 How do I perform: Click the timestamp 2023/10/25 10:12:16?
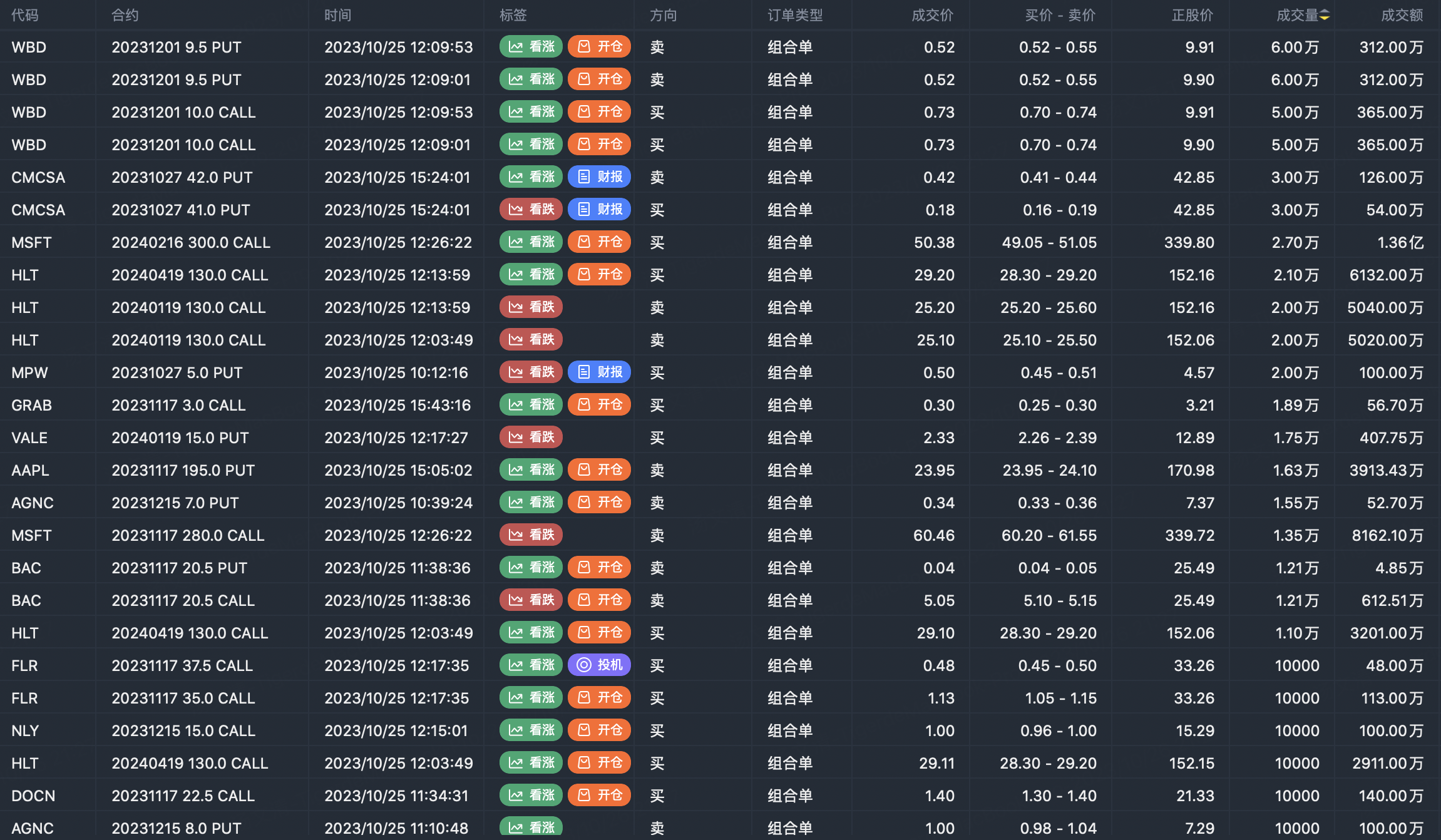(396, 372)
